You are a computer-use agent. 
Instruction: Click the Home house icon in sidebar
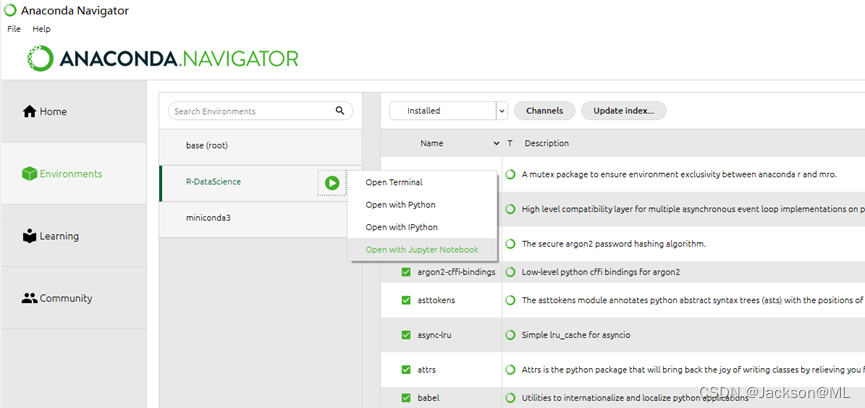click(x=29, y=111)
